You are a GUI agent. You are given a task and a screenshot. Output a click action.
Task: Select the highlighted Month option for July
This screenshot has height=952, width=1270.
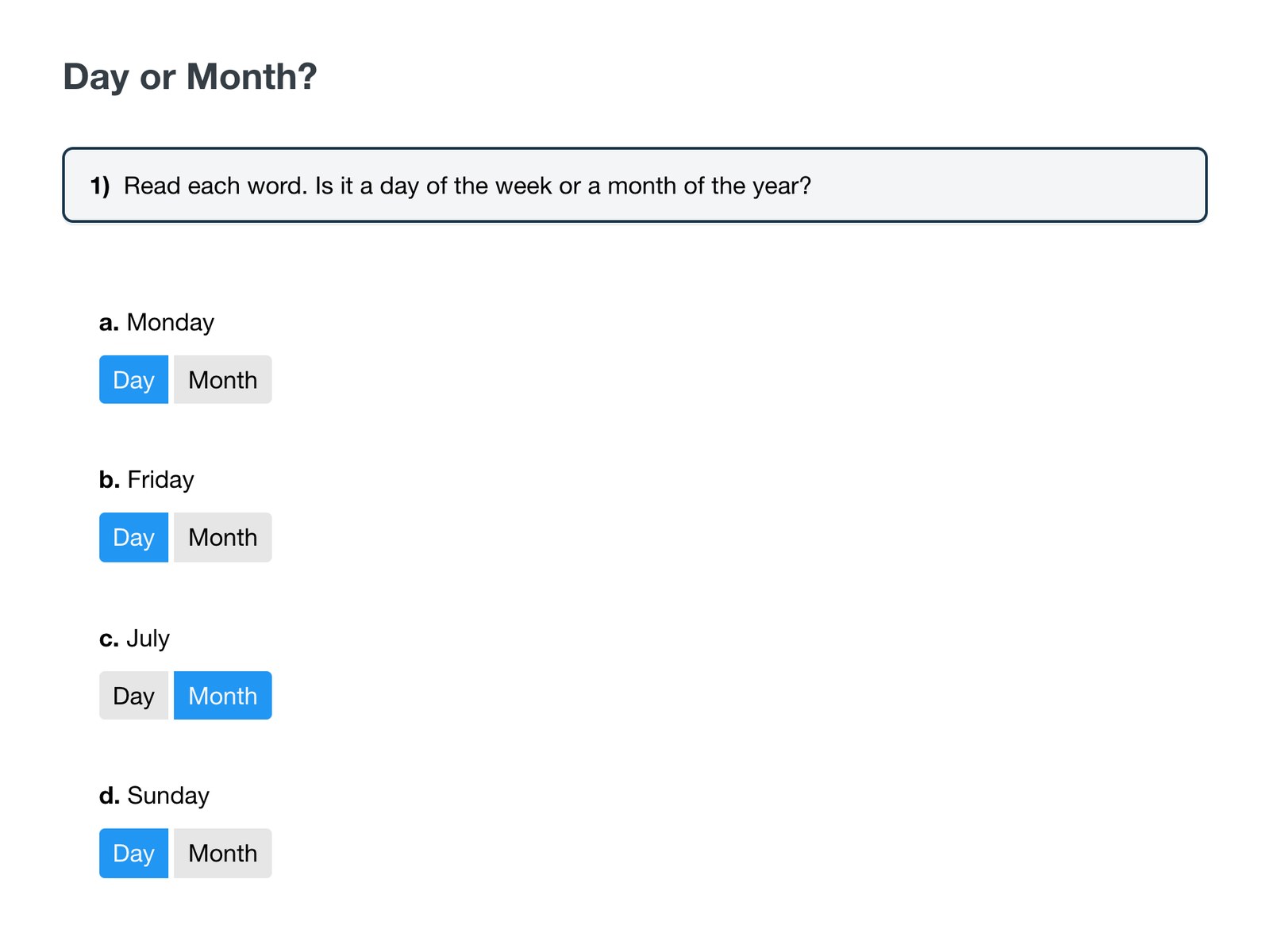click(x=223, y=696)
